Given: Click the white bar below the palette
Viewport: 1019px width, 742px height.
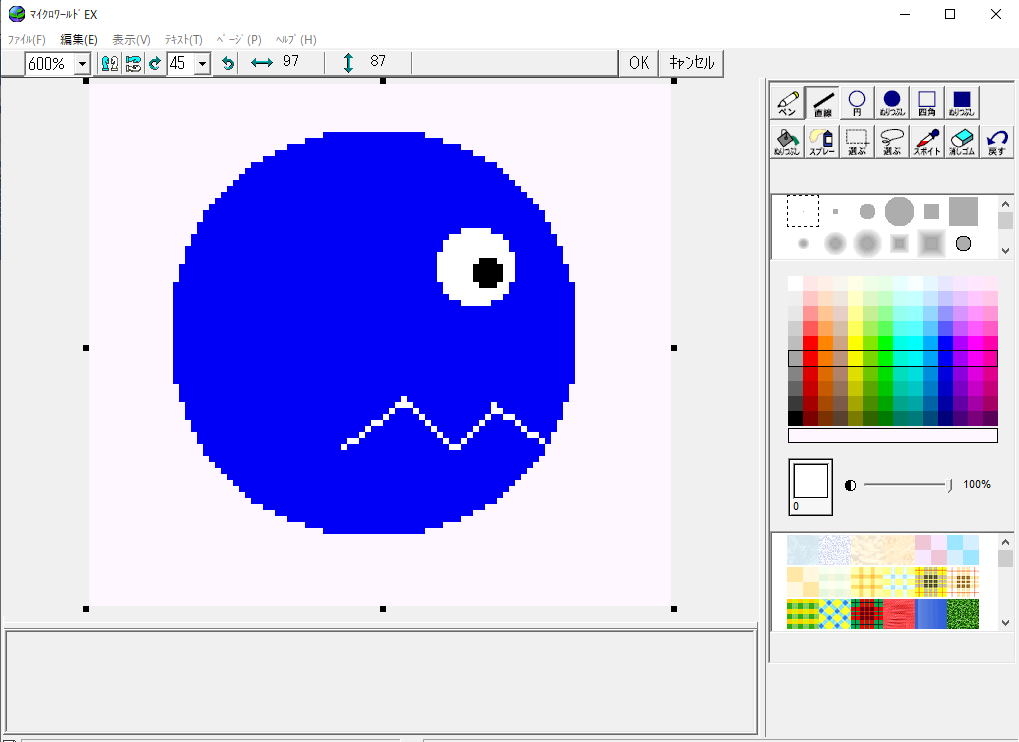Looking at the screenshot, I should point(892,435).
